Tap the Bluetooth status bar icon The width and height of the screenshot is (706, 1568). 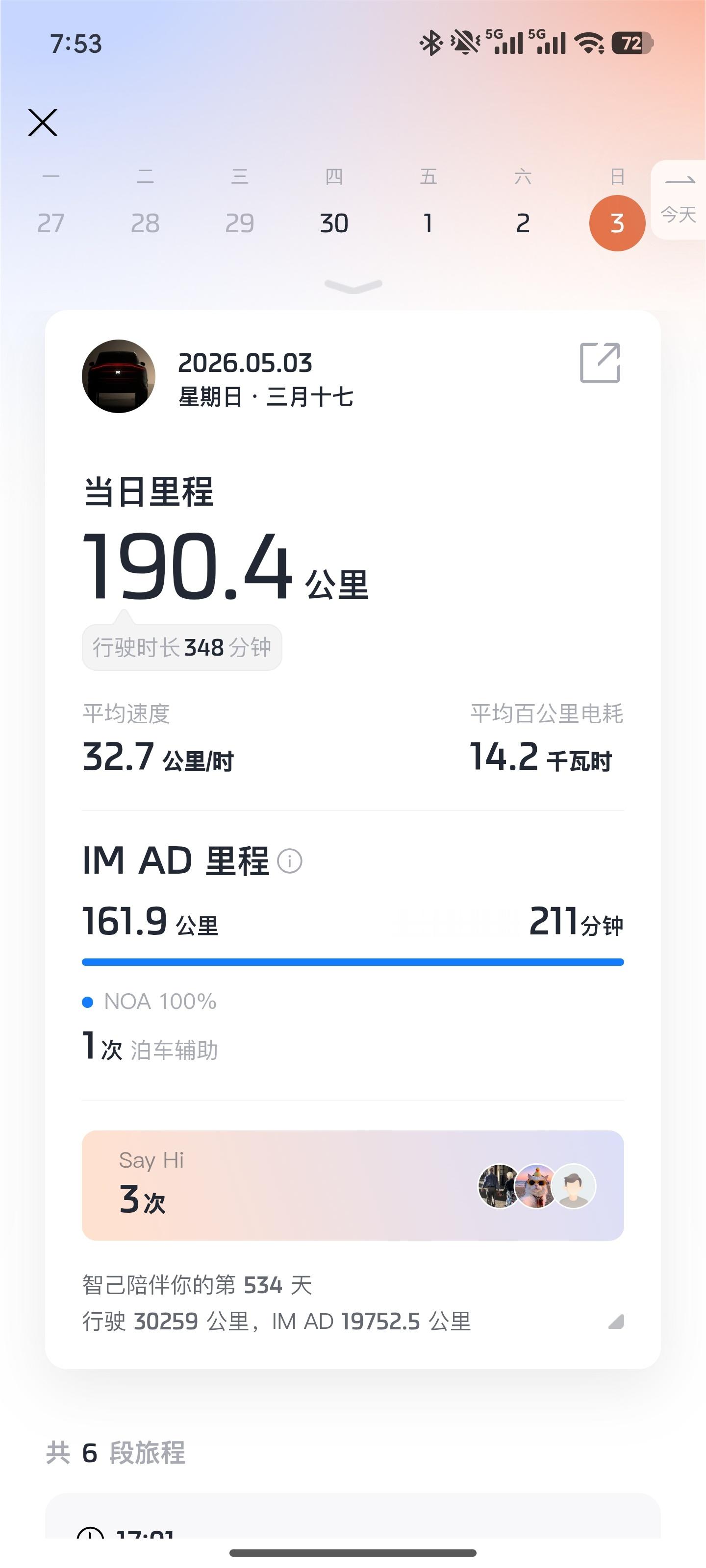pyautogui.click(x=431, y=43)
